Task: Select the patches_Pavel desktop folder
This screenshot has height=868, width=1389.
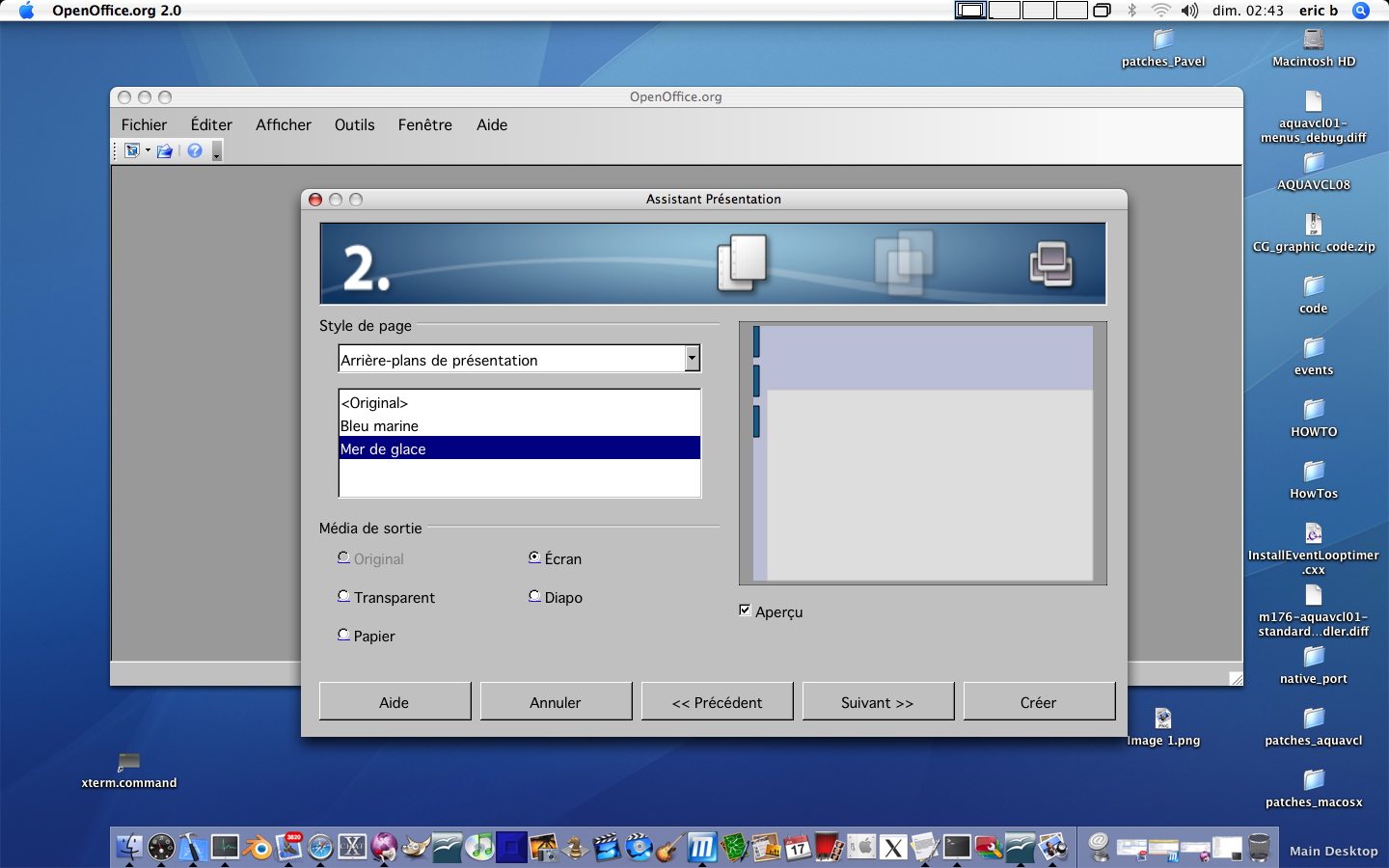Action: [x=1163, y=39]
